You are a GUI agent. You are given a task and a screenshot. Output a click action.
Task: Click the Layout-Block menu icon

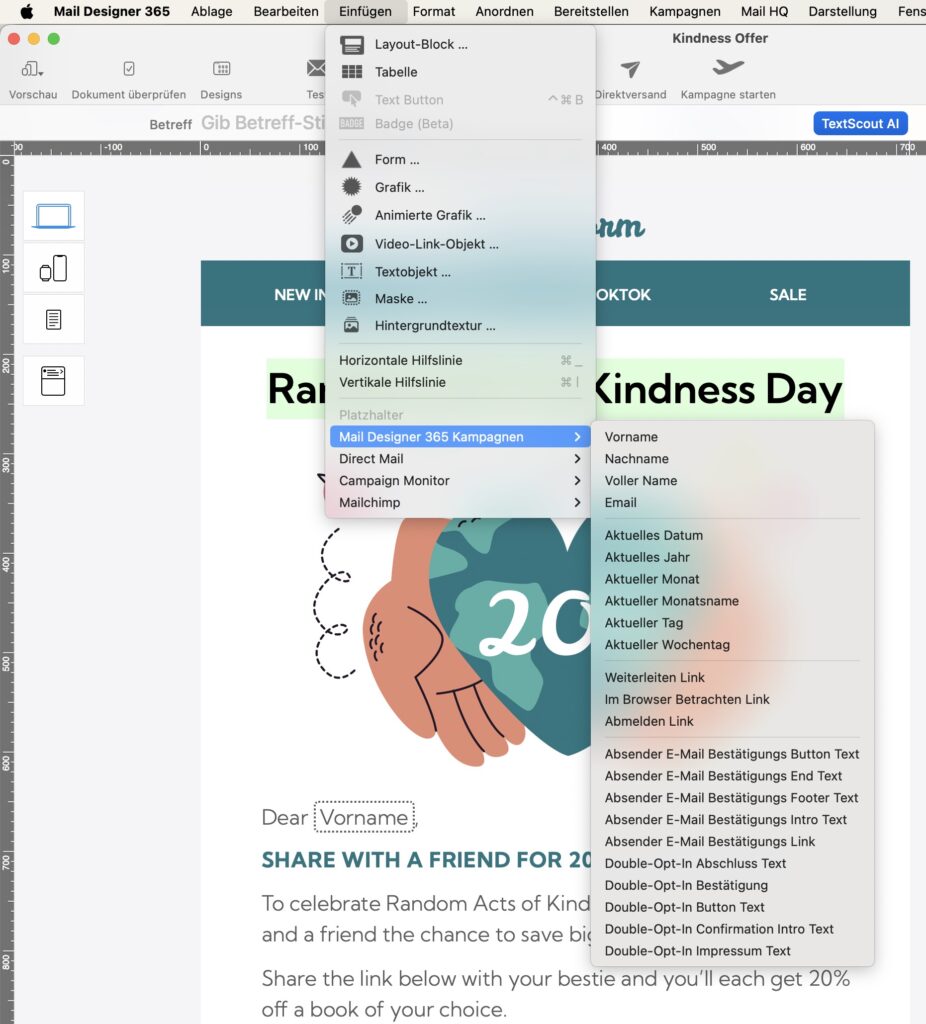pyautogui.click(x=352, y=44)
